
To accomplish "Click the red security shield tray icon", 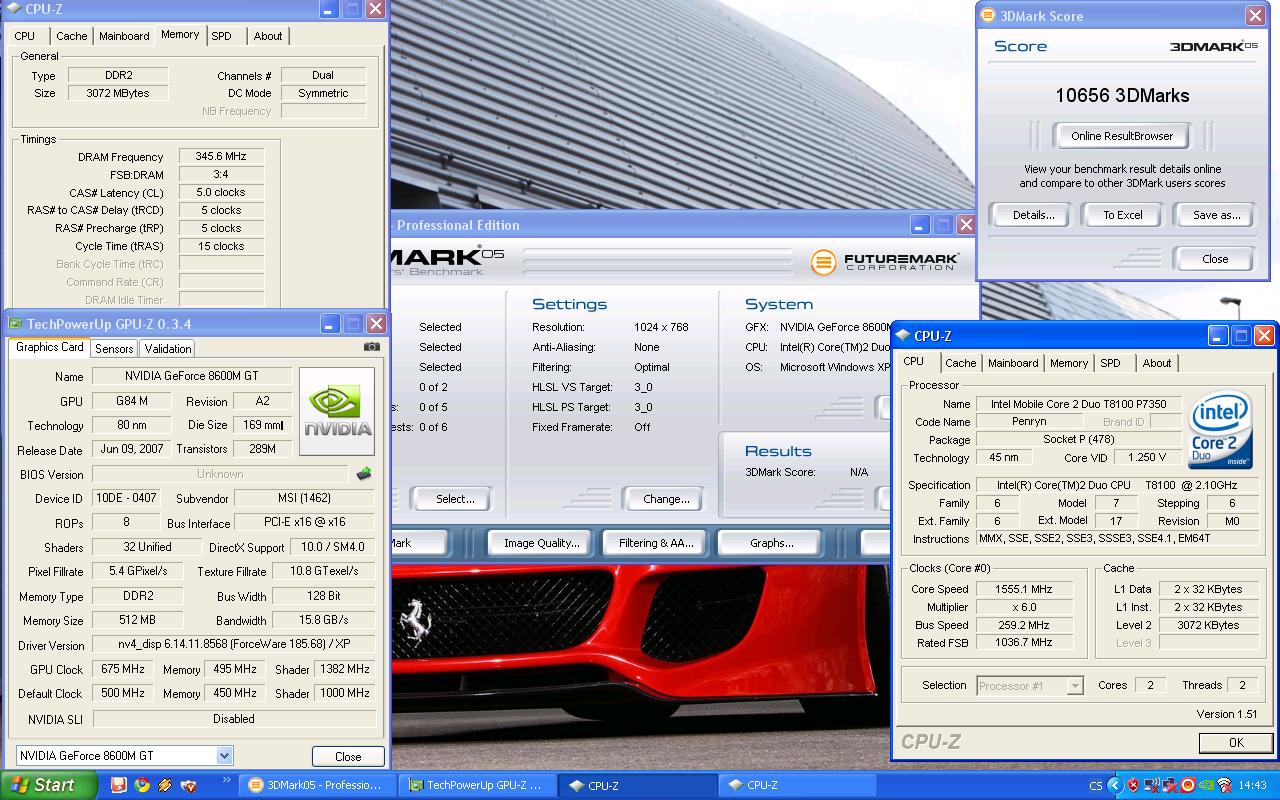I will (x=1133, y=785).
